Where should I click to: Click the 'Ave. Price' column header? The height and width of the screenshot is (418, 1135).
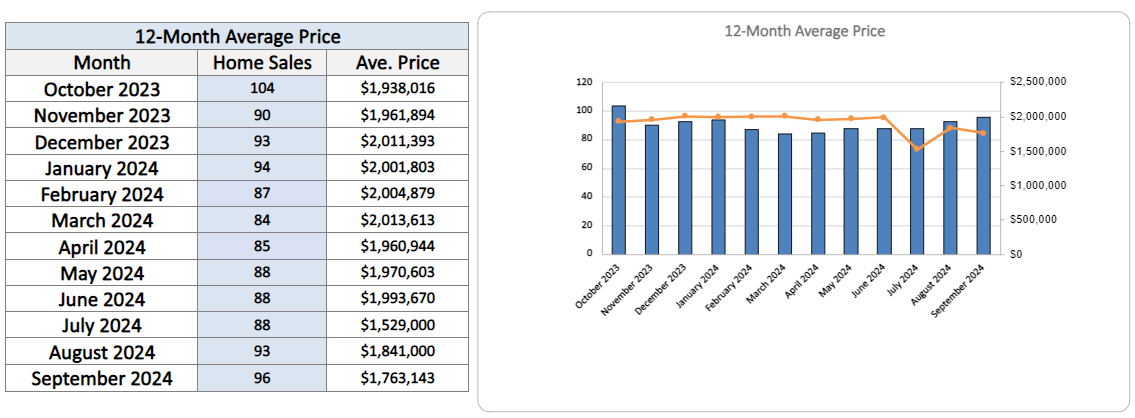397,62
